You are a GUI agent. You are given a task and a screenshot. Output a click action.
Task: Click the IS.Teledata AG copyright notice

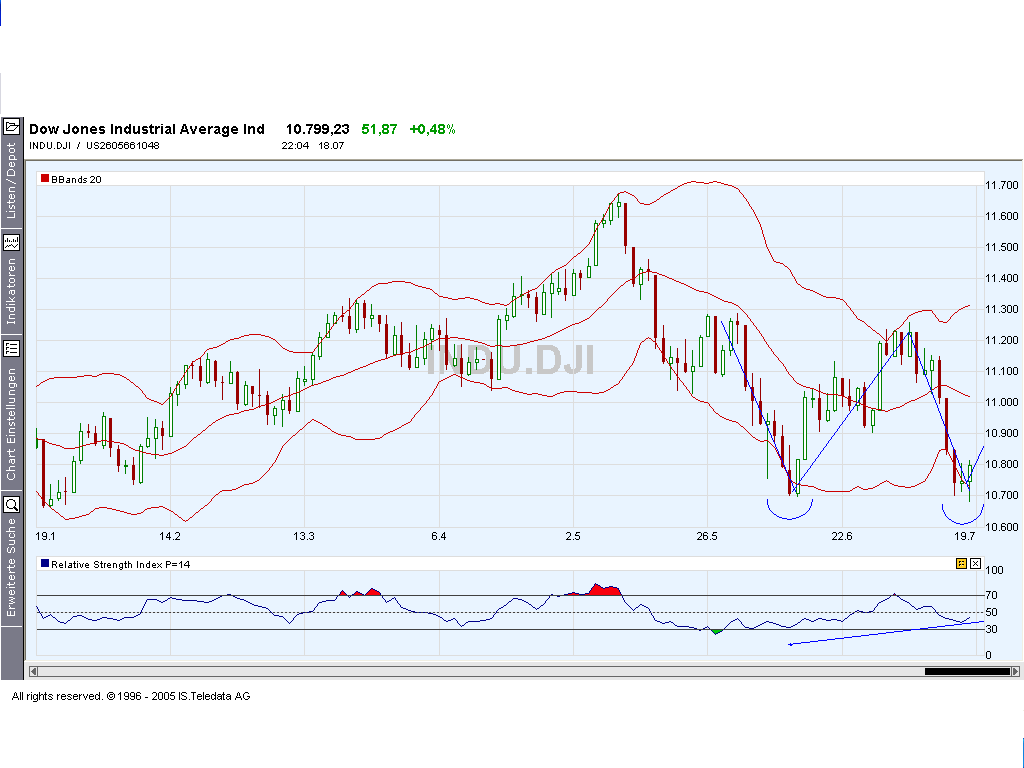click(131, 696)
